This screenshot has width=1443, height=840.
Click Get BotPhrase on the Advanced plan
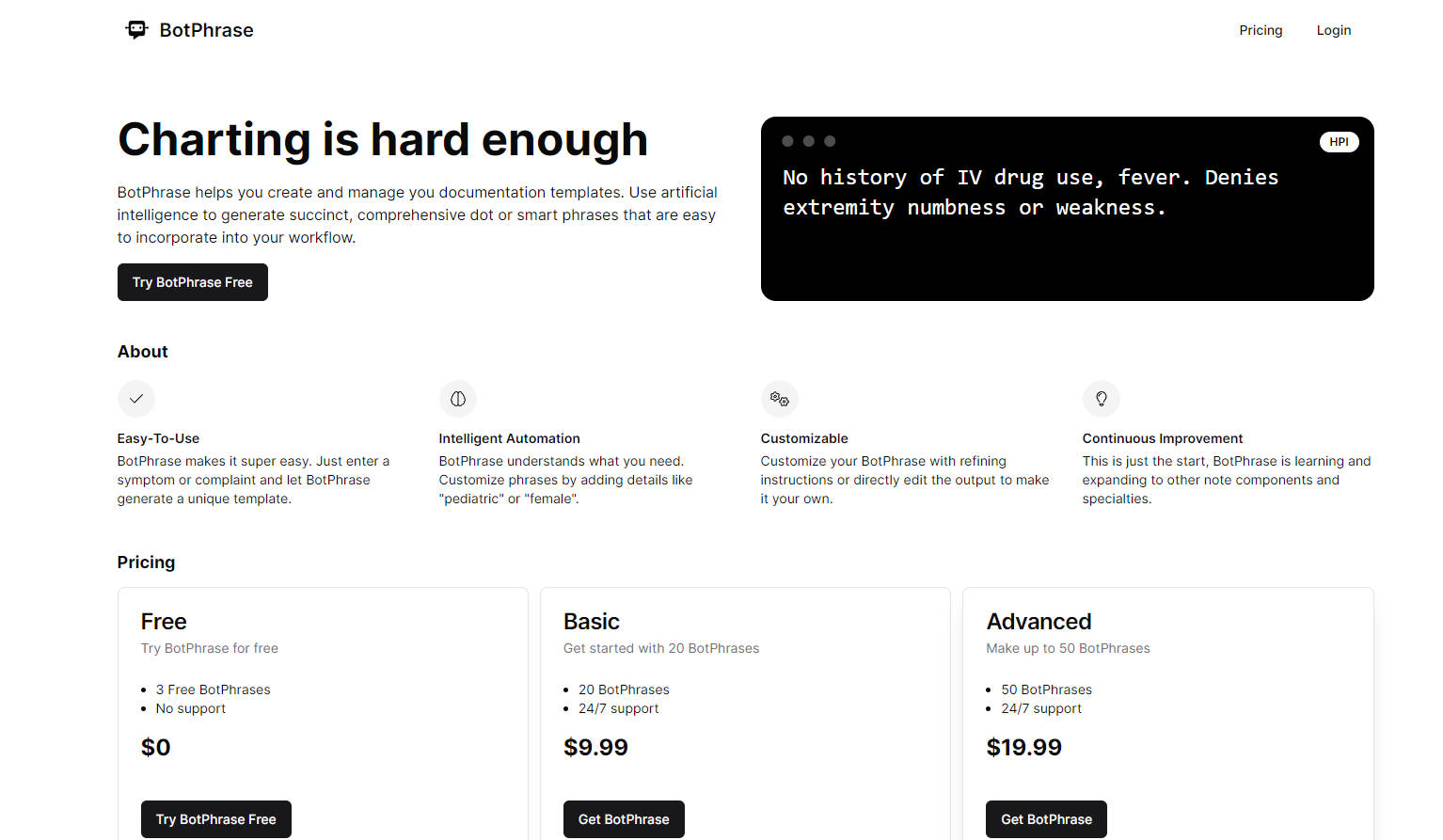[1045, 818]
